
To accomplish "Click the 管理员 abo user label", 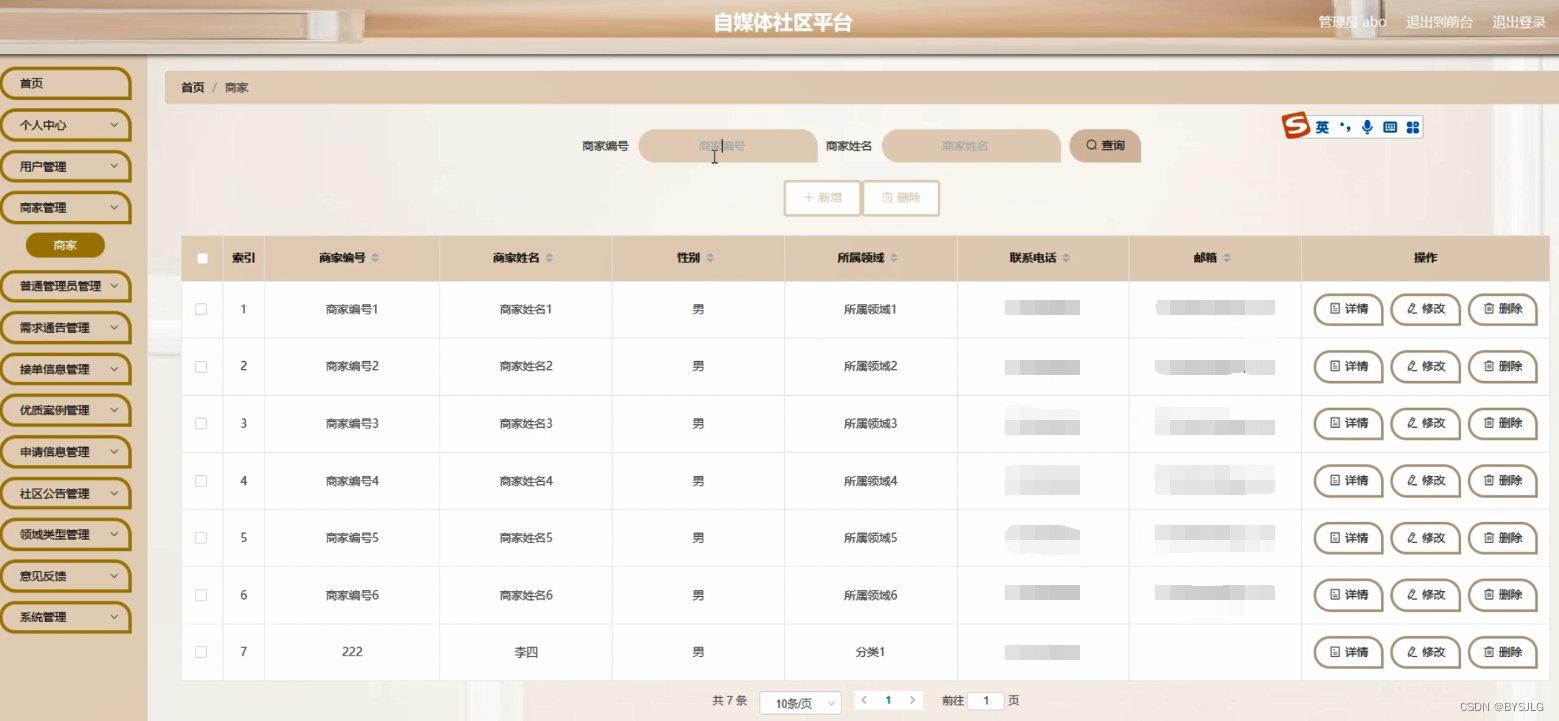I will 1352,22.
